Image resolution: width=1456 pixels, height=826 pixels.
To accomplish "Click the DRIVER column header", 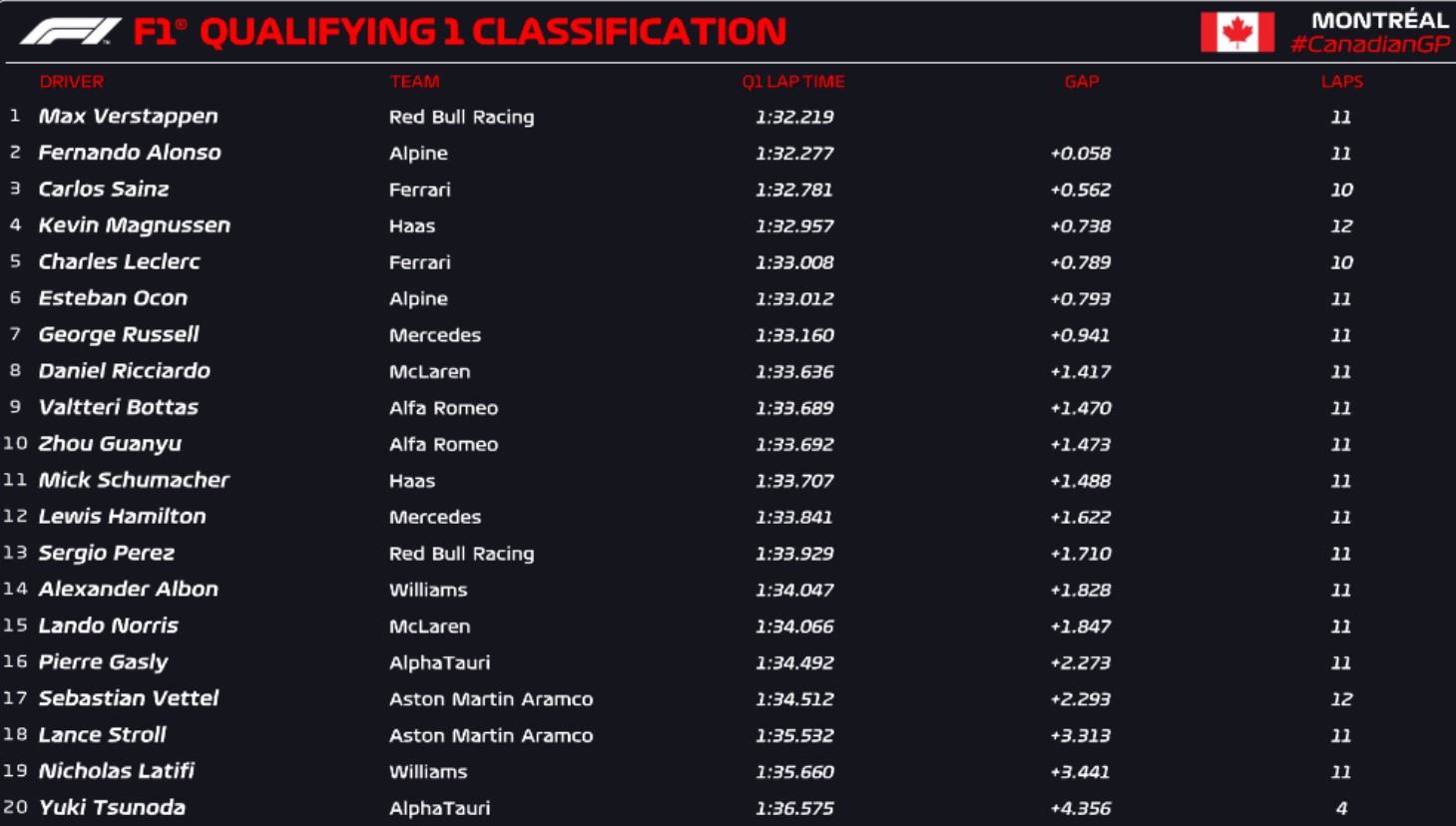I will 71,82.
